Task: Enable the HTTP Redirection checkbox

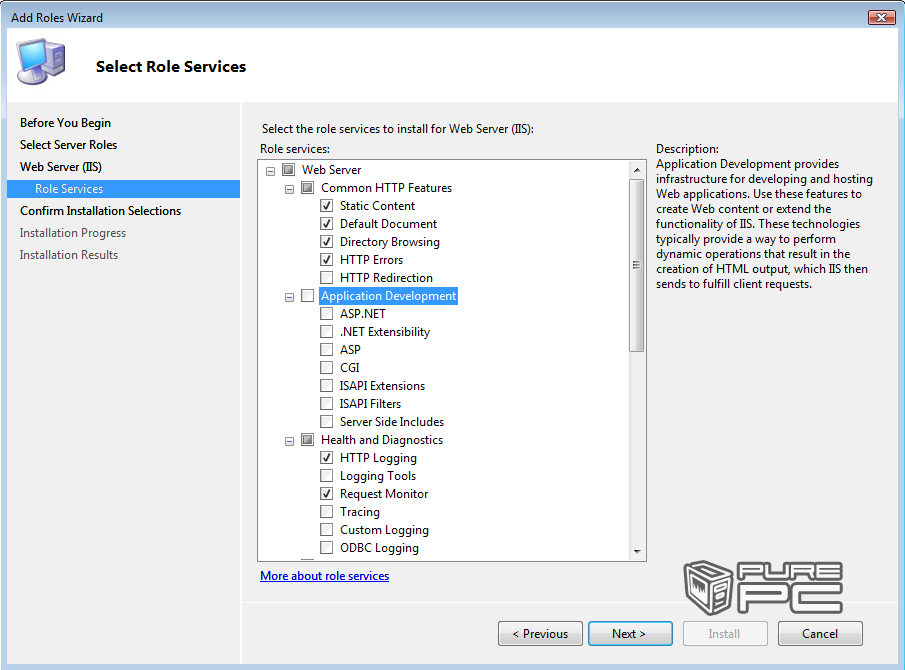Action: (x=327, y=277)
